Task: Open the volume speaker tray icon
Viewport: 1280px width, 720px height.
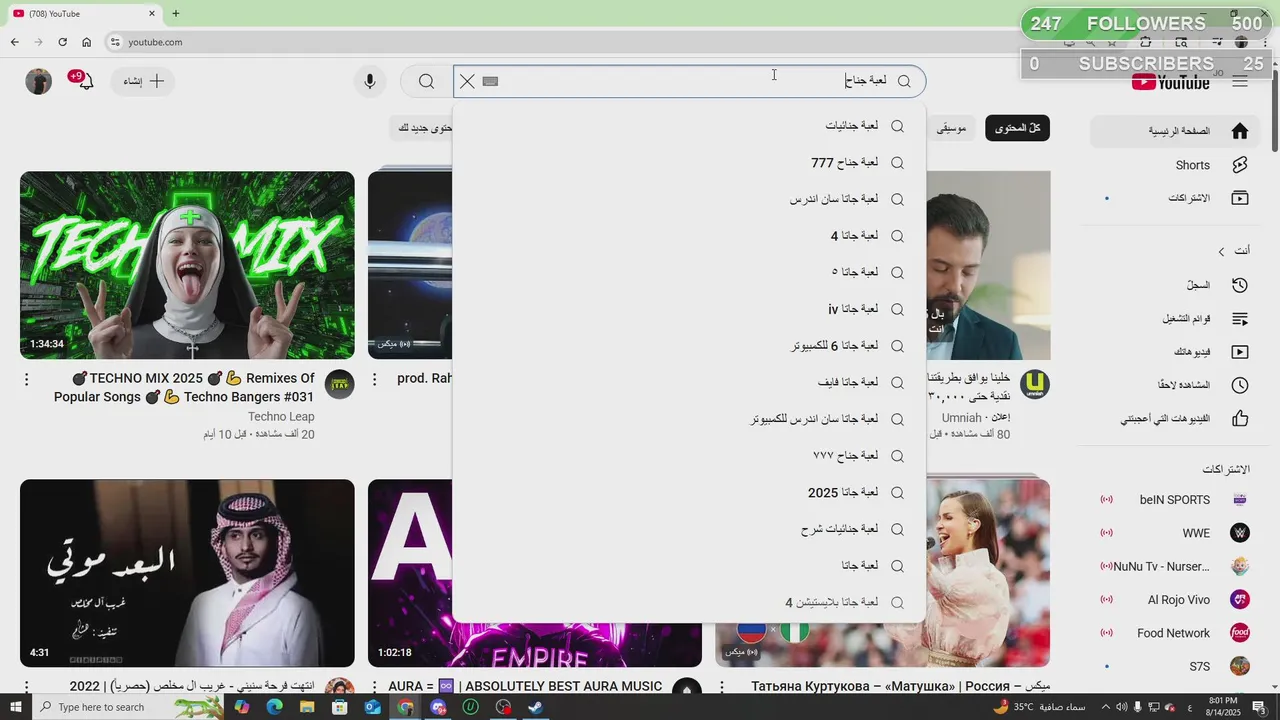Action: coord(1121,707)
